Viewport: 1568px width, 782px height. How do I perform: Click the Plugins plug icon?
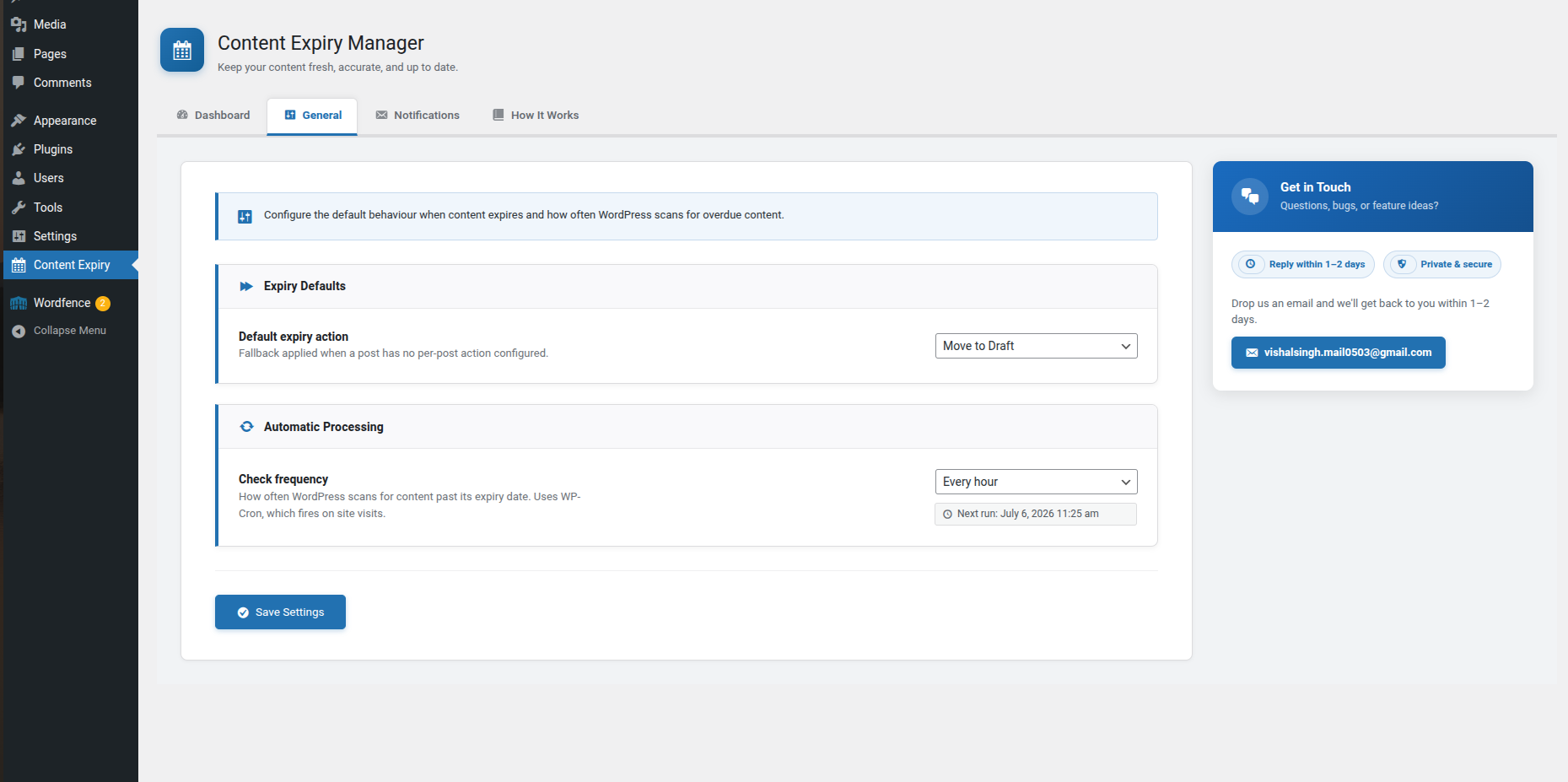point(19,149)
